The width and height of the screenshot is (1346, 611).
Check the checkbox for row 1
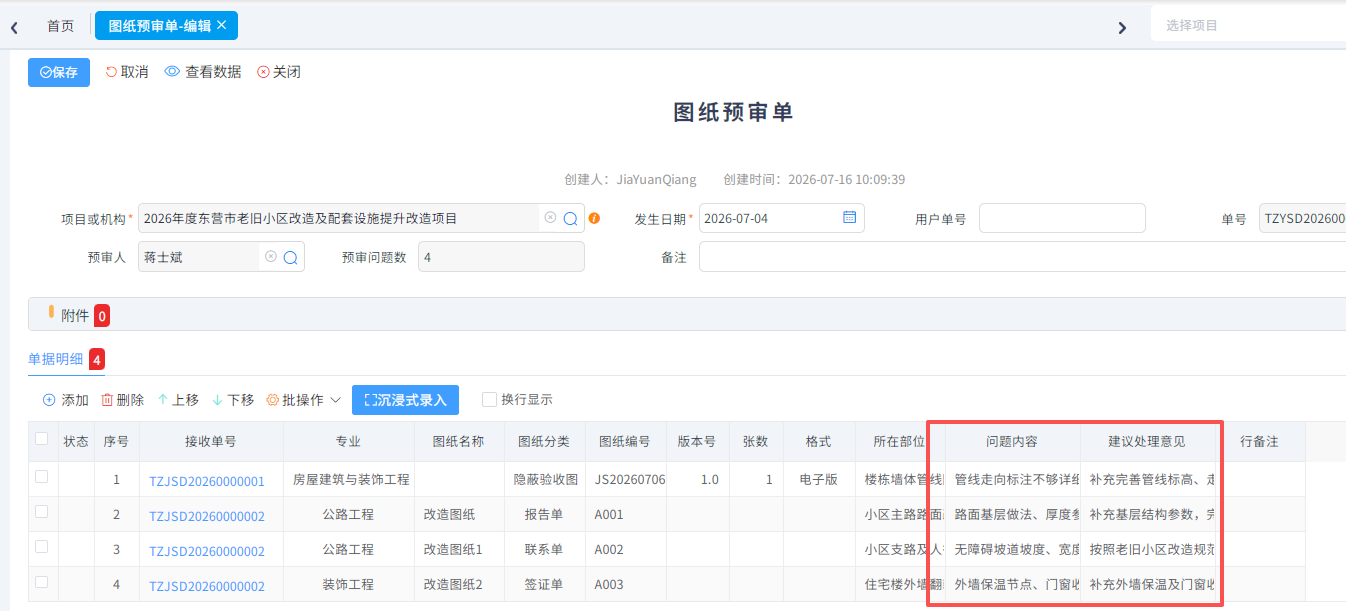click(41, 477)
